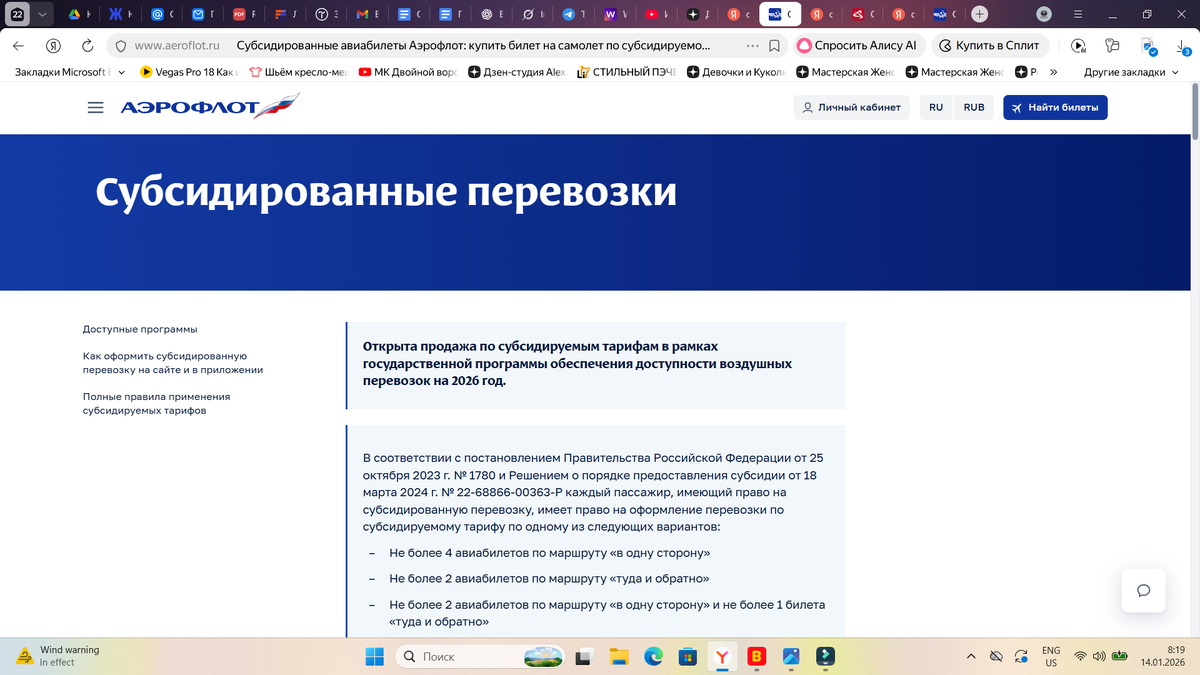The image size is (1200, 675).
Task: Open the three-dot page actions menu
Action: pyautogui.click(x=752, y=46)
